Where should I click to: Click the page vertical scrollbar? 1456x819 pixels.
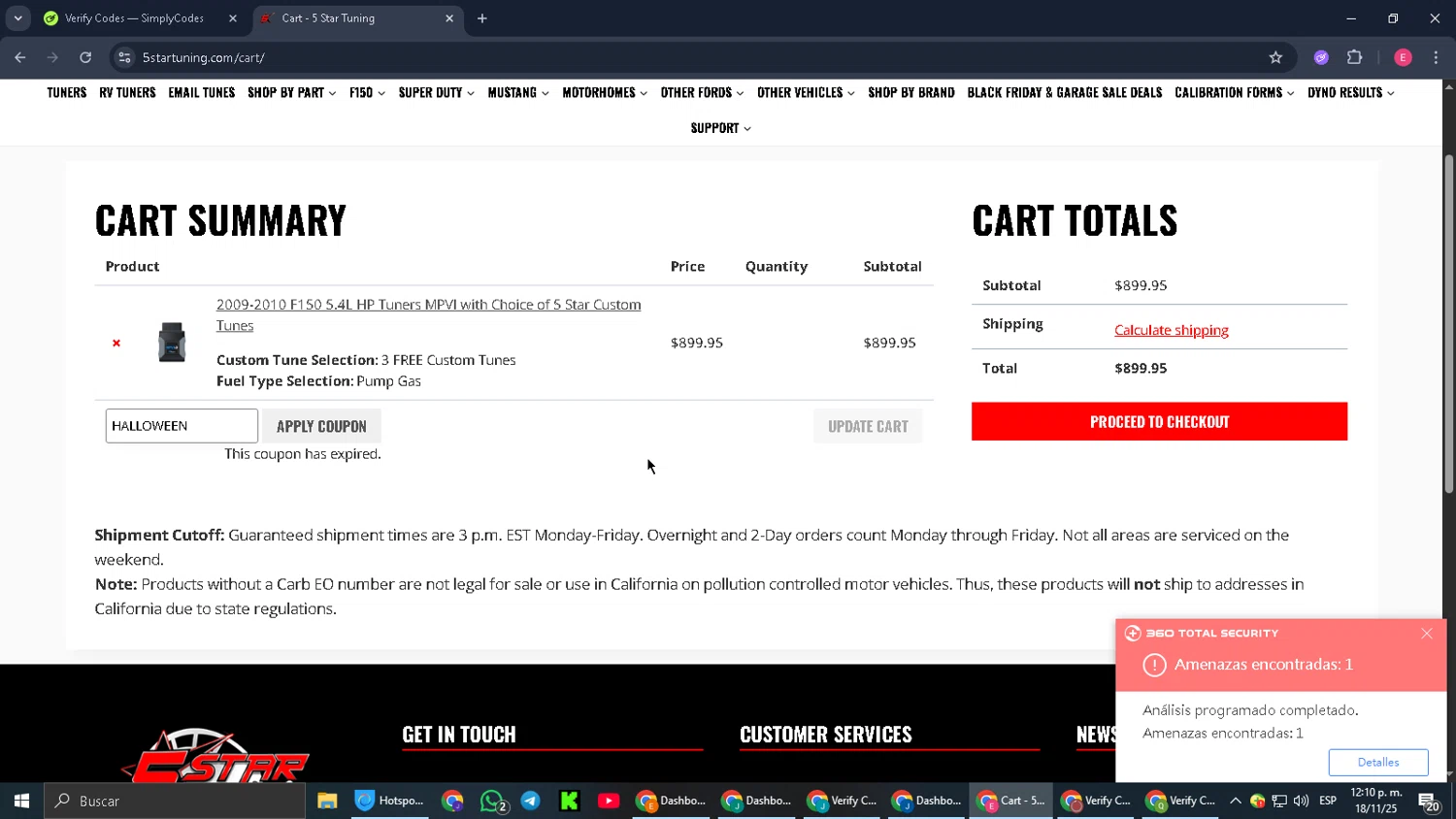(1449, 323)
